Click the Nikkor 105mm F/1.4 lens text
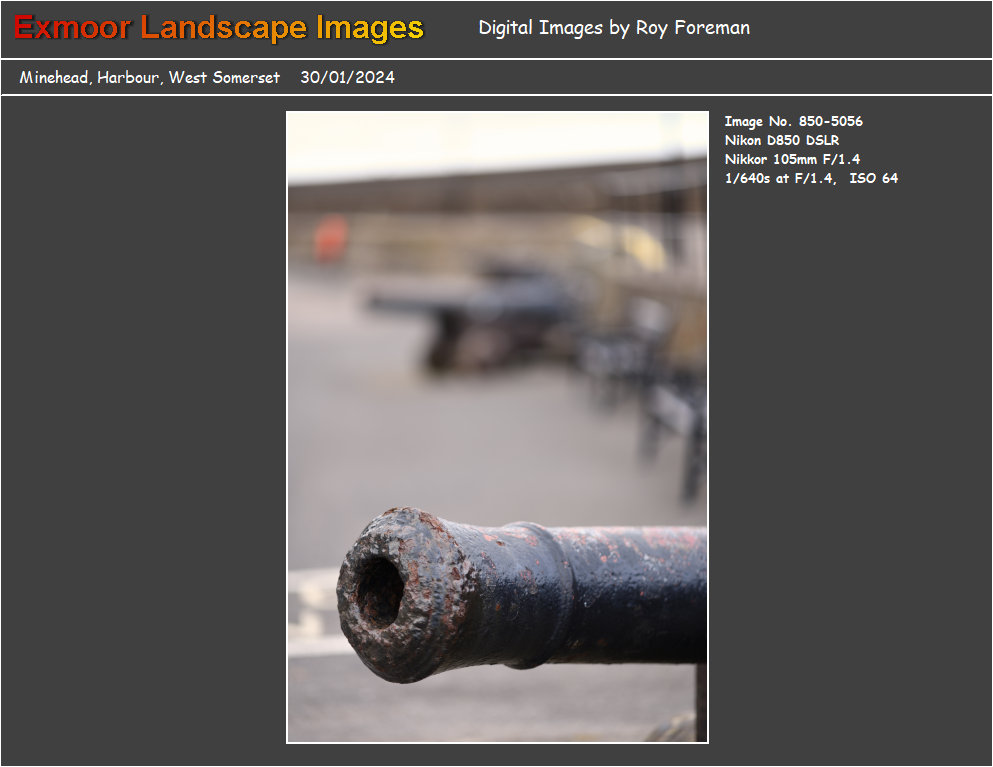Viewport: 993px width, 767px height. pos(792,160)
